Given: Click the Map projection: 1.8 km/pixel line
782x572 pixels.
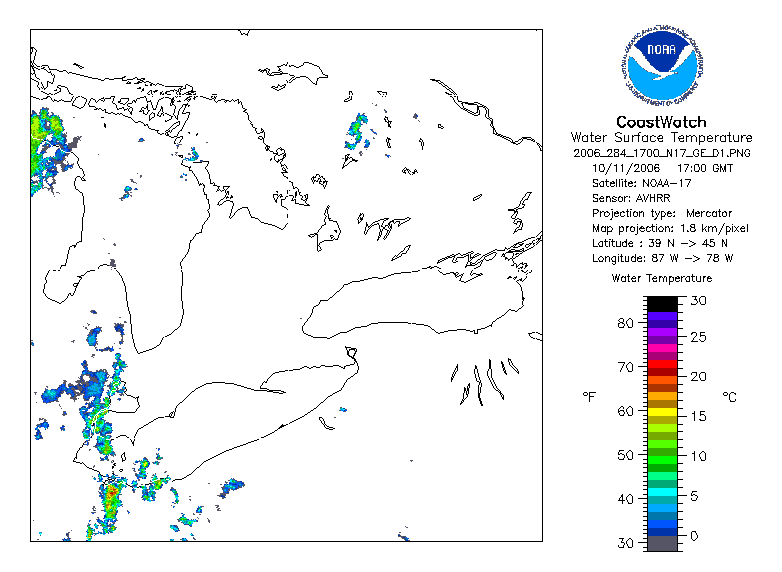Looking at the screenshot, I should coord(670,228).
